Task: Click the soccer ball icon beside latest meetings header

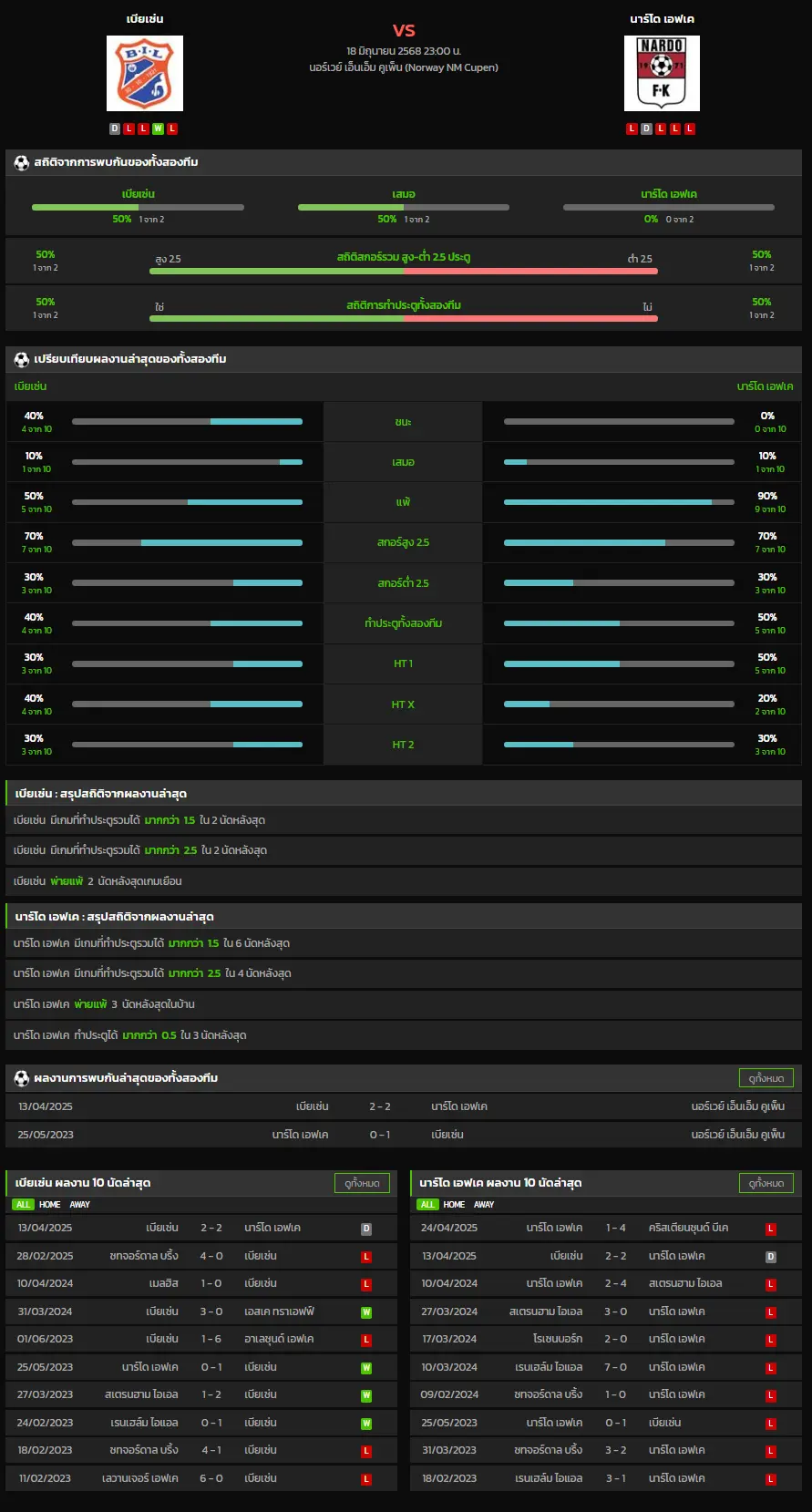Action: [x=22, y=1078]
